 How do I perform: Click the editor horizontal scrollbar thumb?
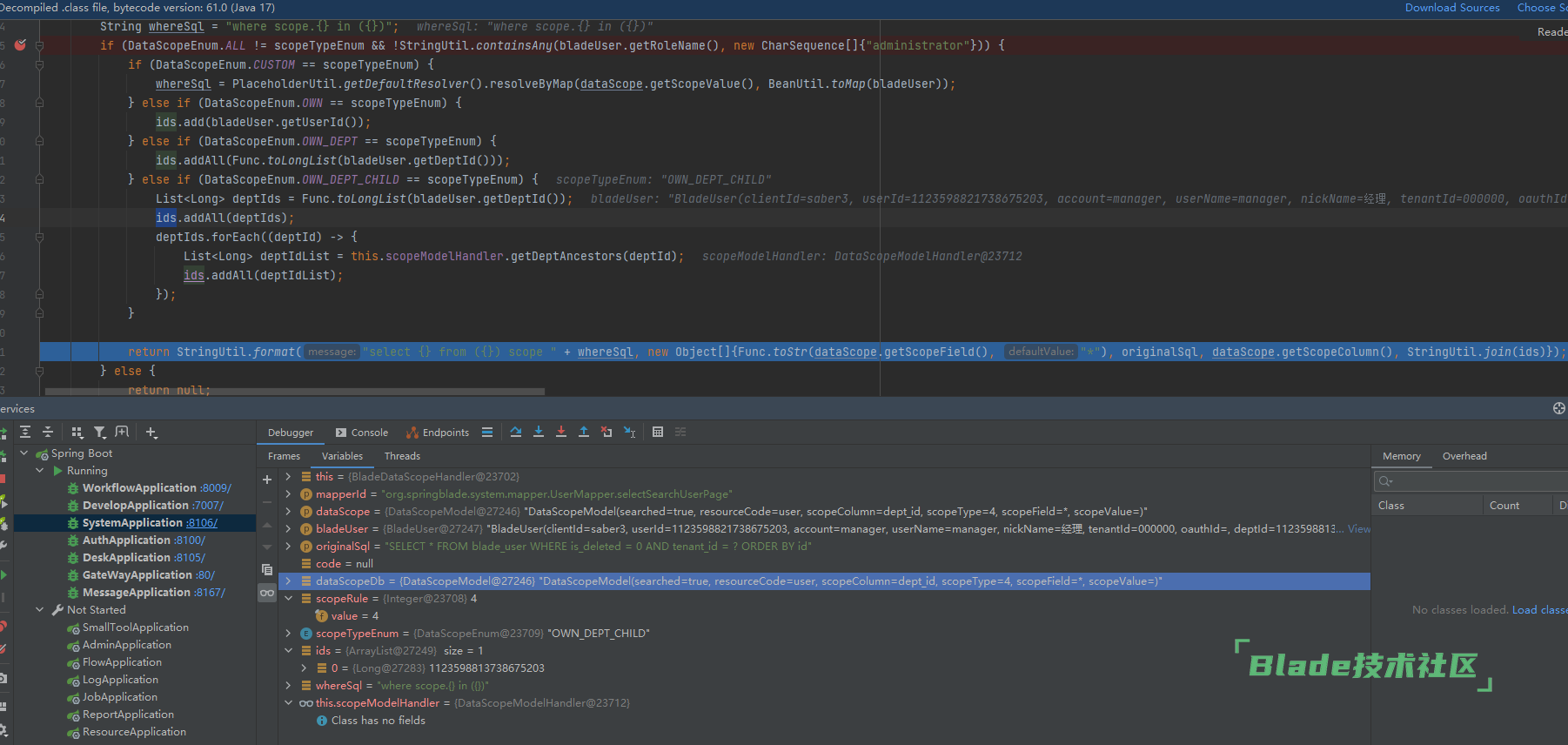[295, 392]
